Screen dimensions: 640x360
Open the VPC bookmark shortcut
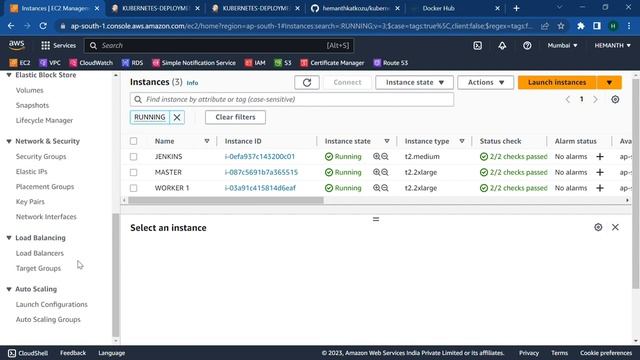(x=50, y=63)
